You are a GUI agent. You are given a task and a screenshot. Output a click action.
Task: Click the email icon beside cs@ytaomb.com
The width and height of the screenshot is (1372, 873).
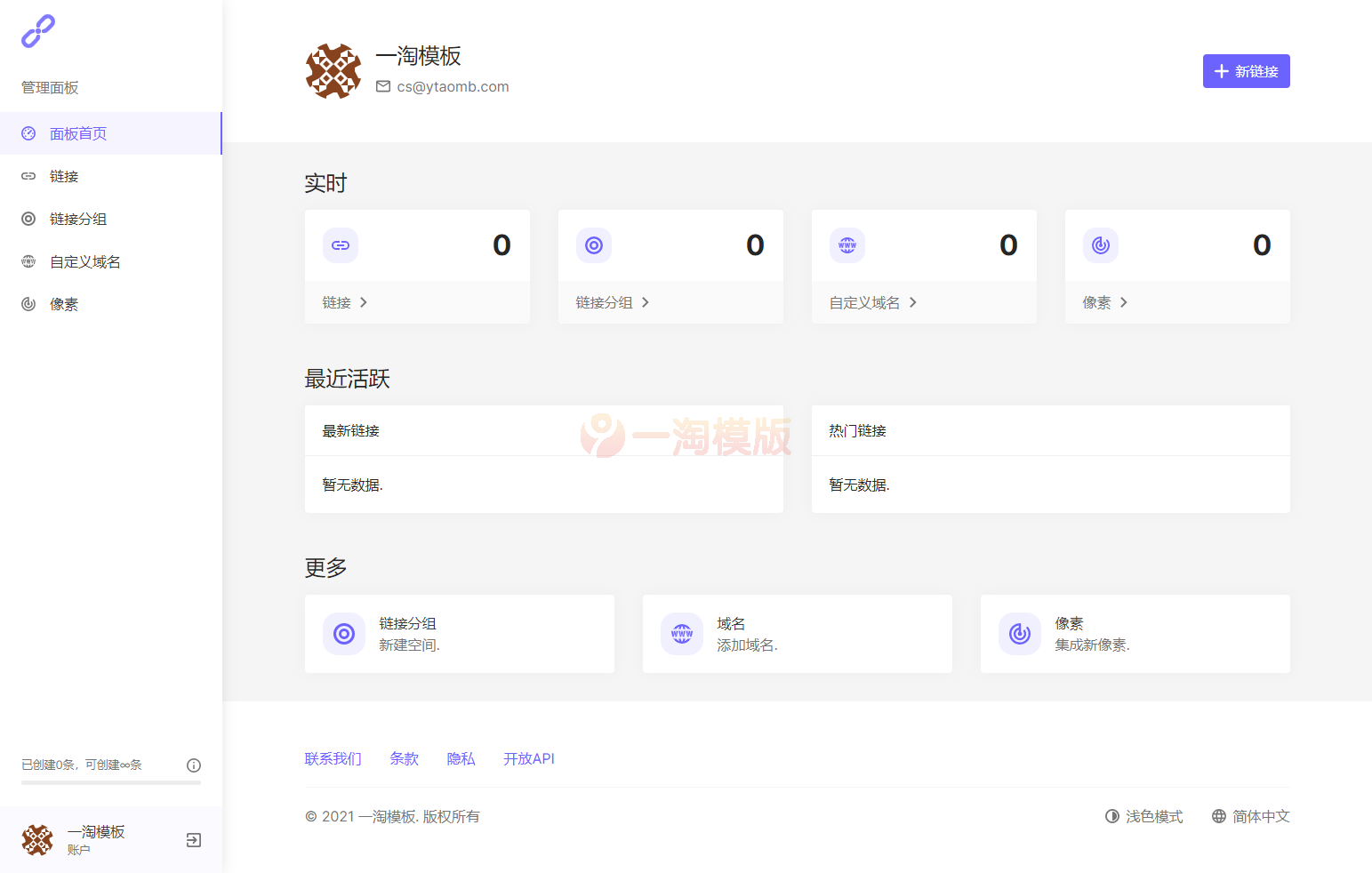coord(383,86)
